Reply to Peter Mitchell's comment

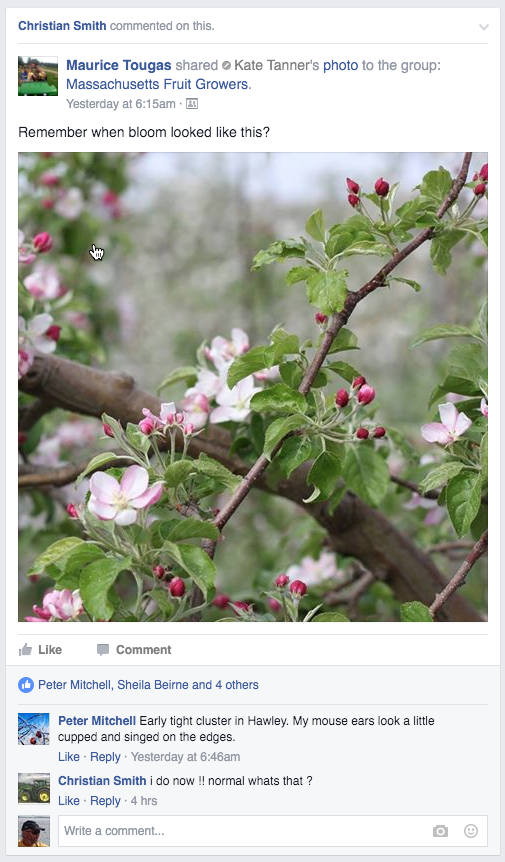105,757
